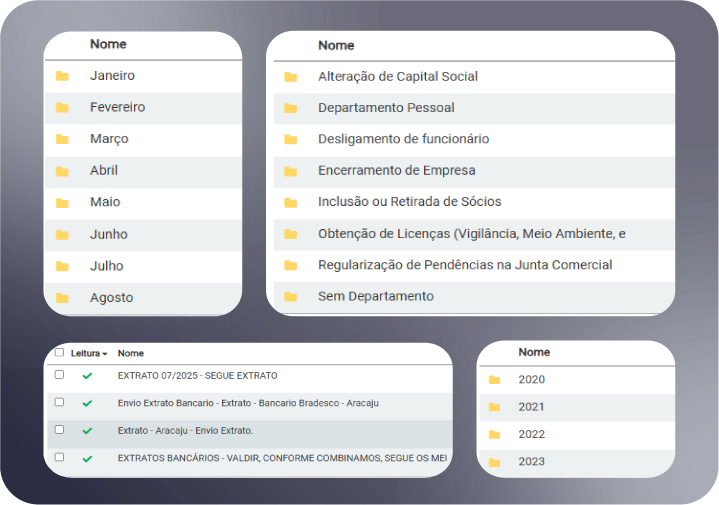719x505 pixels.
Task: Open the Agosto folder icon
Action: click(62, 298)
